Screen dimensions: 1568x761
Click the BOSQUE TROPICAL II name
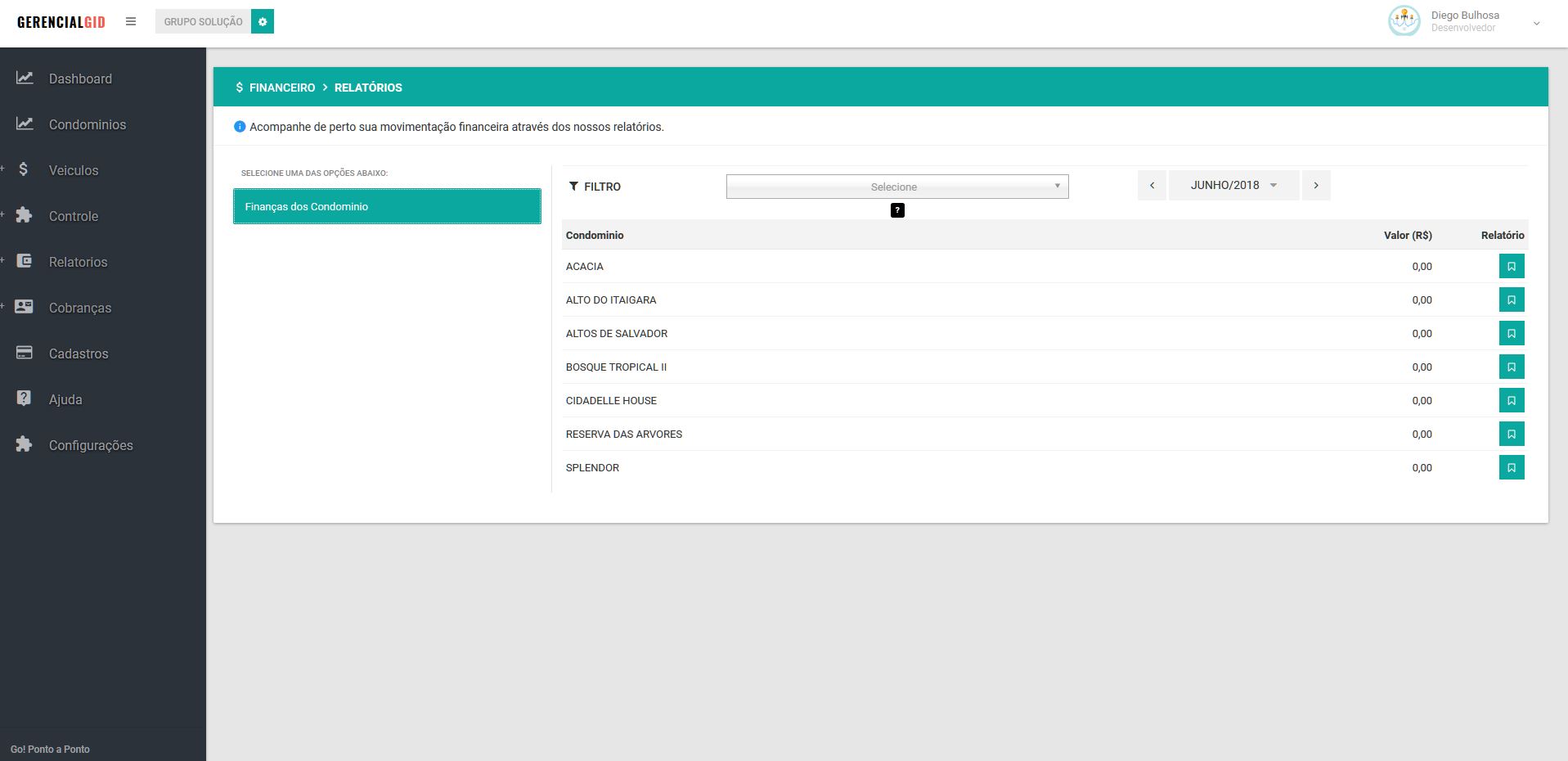coord(616,367)
